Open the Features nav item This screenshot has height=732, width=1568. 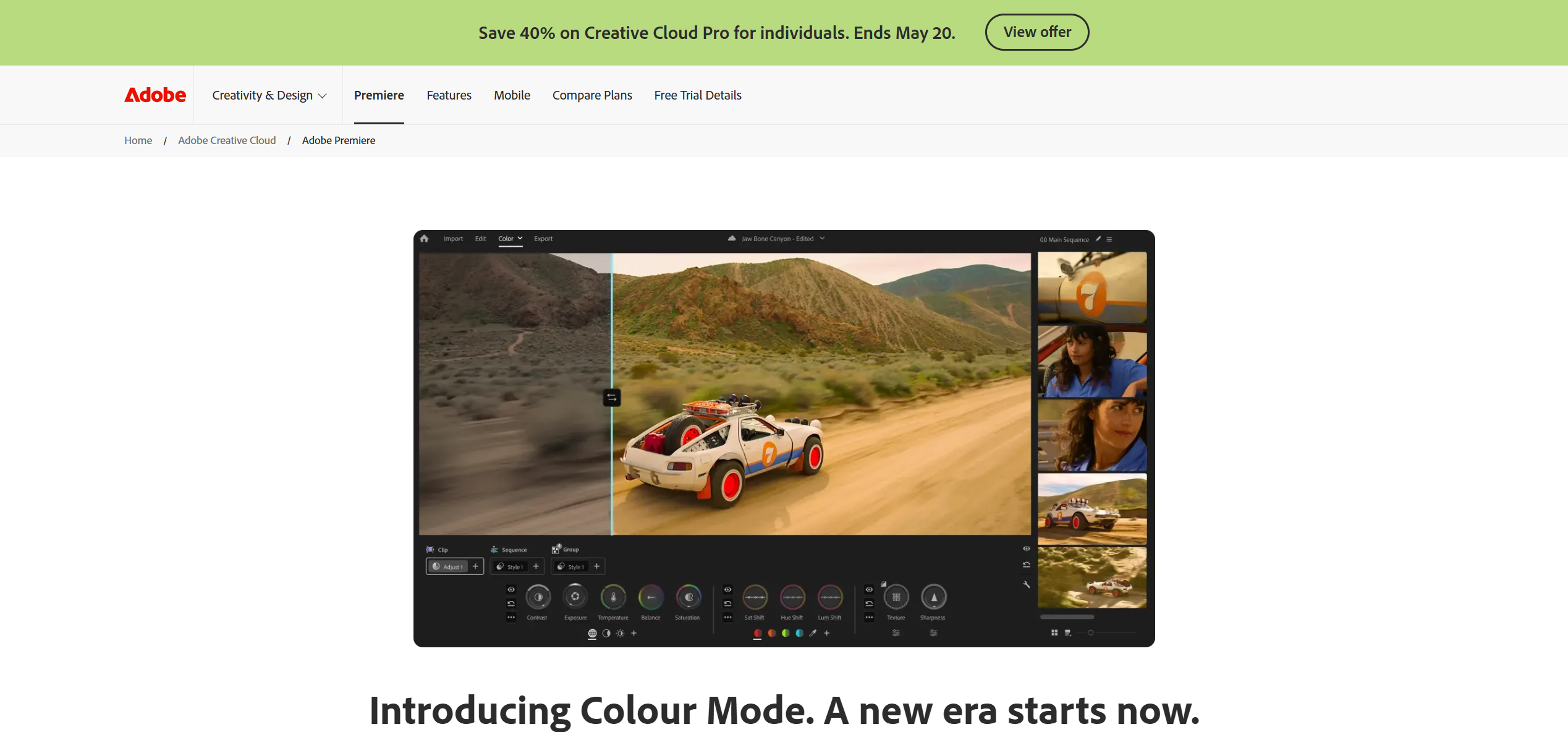click(x=449, y=95)
